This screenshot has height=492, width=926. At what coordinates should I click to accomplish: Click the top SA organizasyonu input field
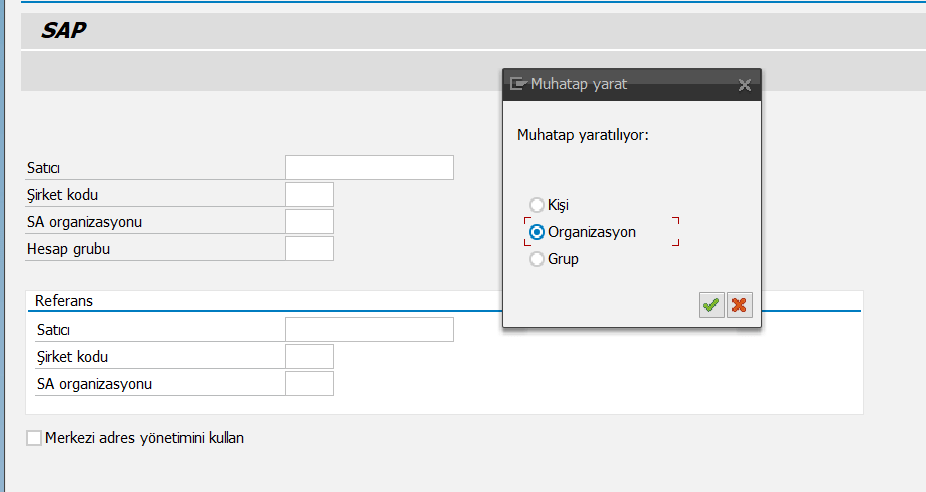point(309,221)
